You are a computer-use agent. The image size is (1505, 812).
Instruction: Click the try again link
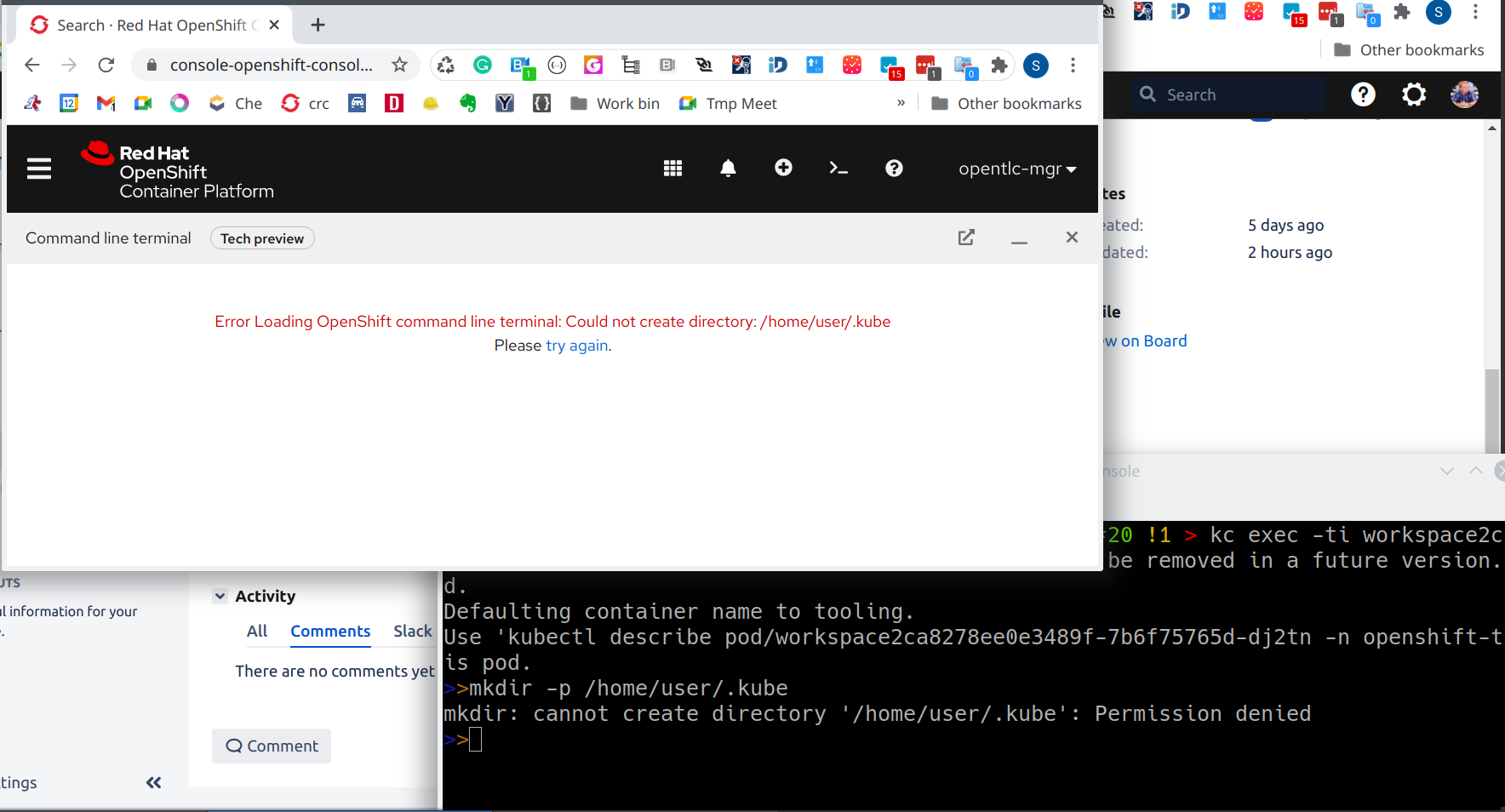pyautogui.click(x=576, y=346)
